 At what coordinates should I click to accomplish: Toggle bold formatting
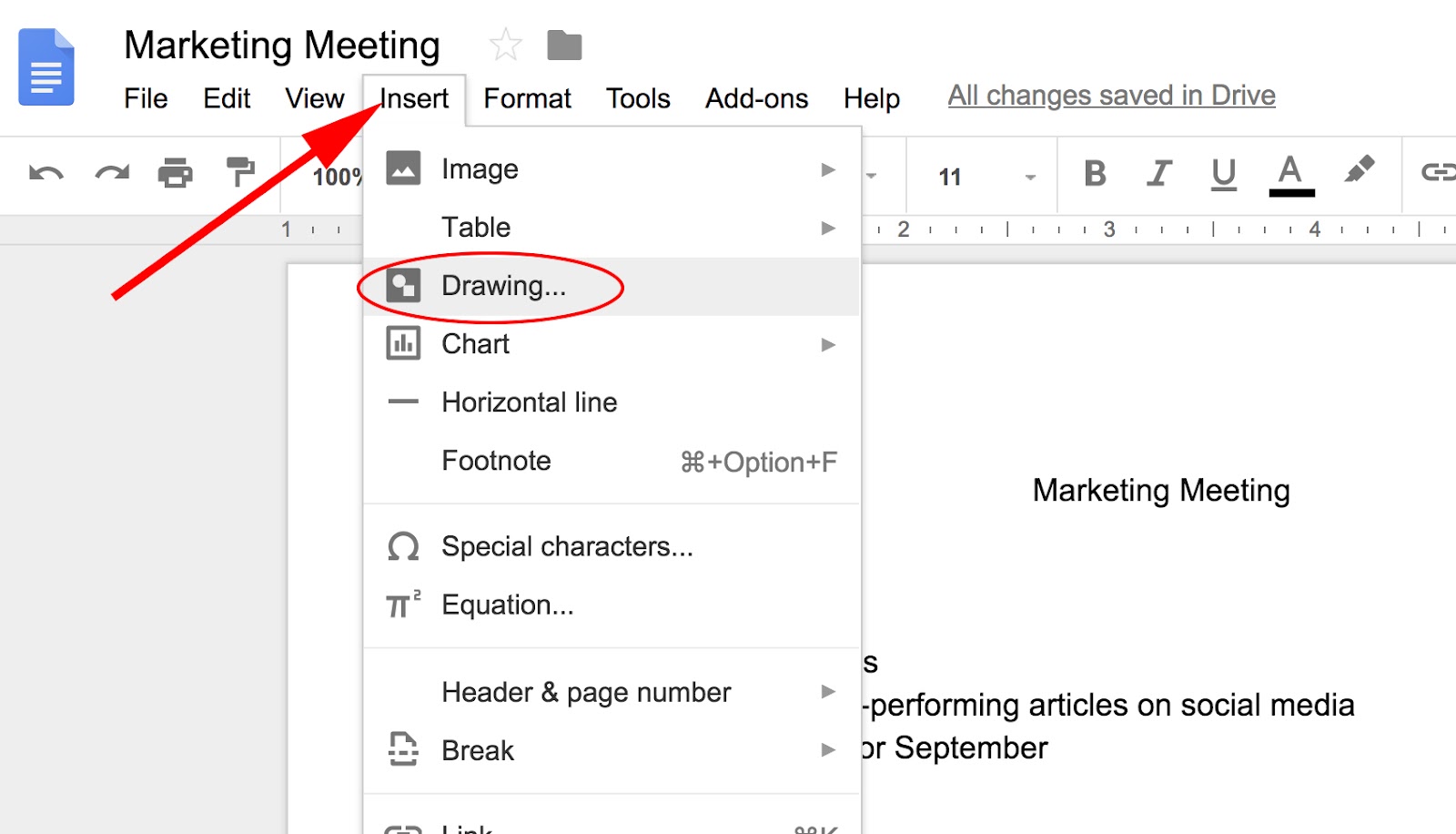coord(1096,173)
